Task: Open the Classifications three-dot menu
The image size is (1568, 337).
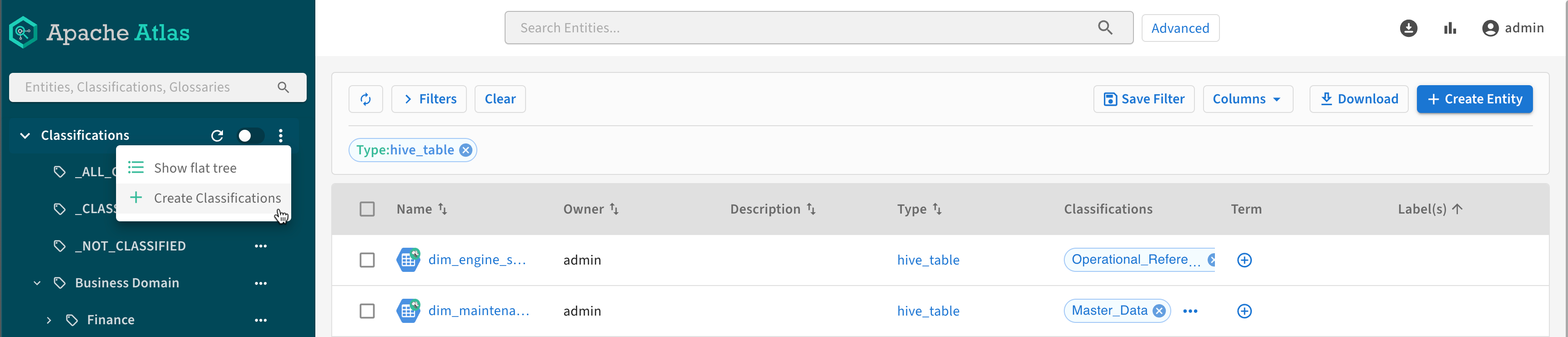Action: point(281,135)
